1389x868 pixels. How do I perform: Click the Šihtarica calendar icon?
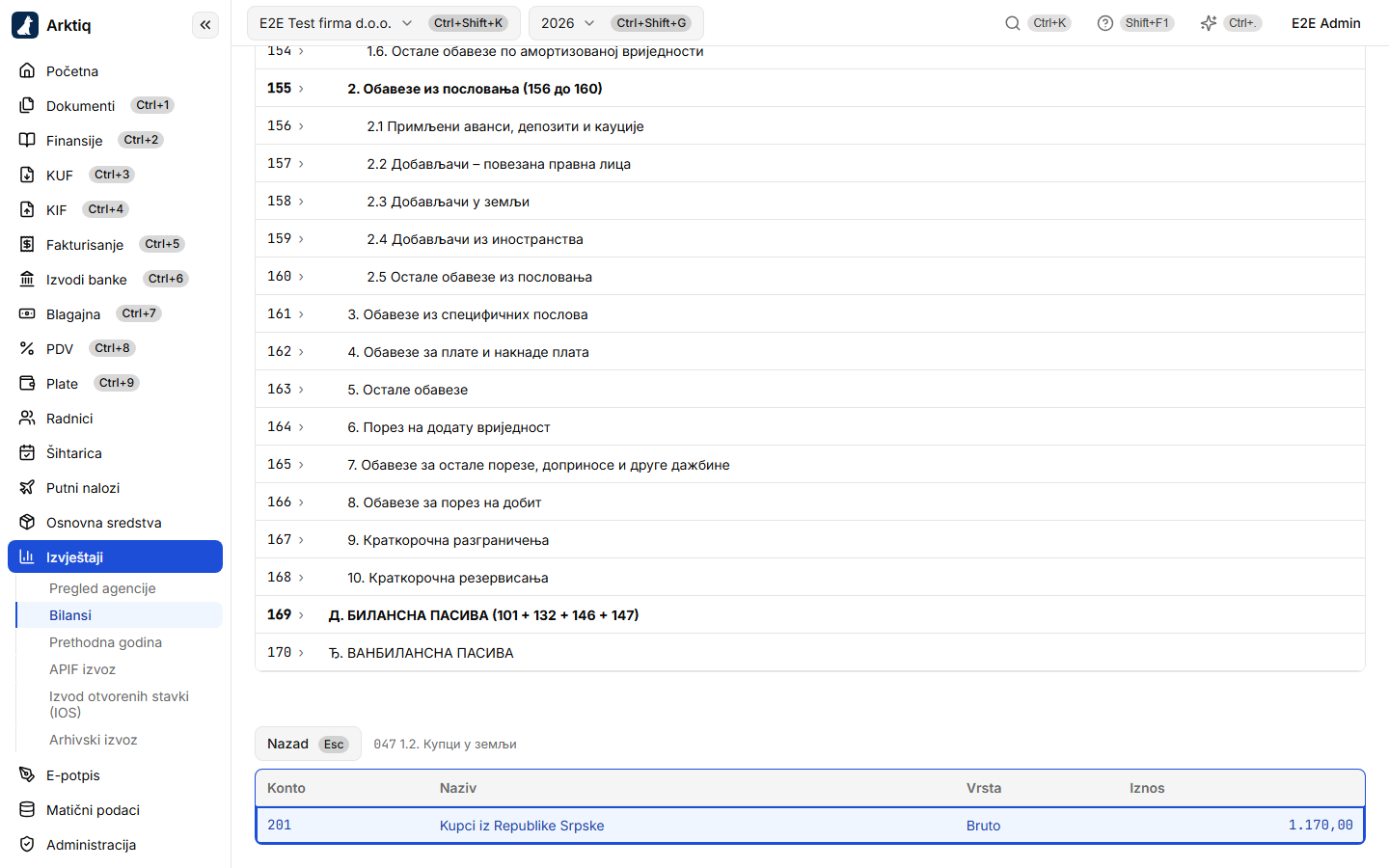[27, 453]
